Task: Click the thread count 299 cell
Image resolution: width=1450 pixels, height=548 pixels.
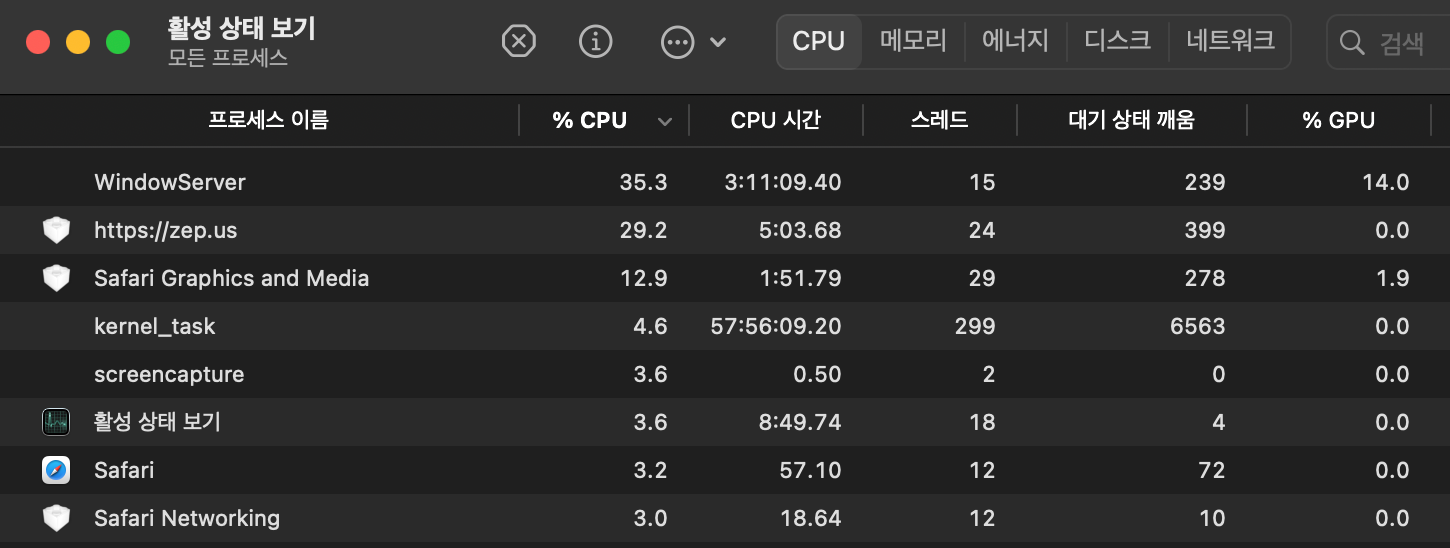Action: pyautogui.click(x=975, y=326)
